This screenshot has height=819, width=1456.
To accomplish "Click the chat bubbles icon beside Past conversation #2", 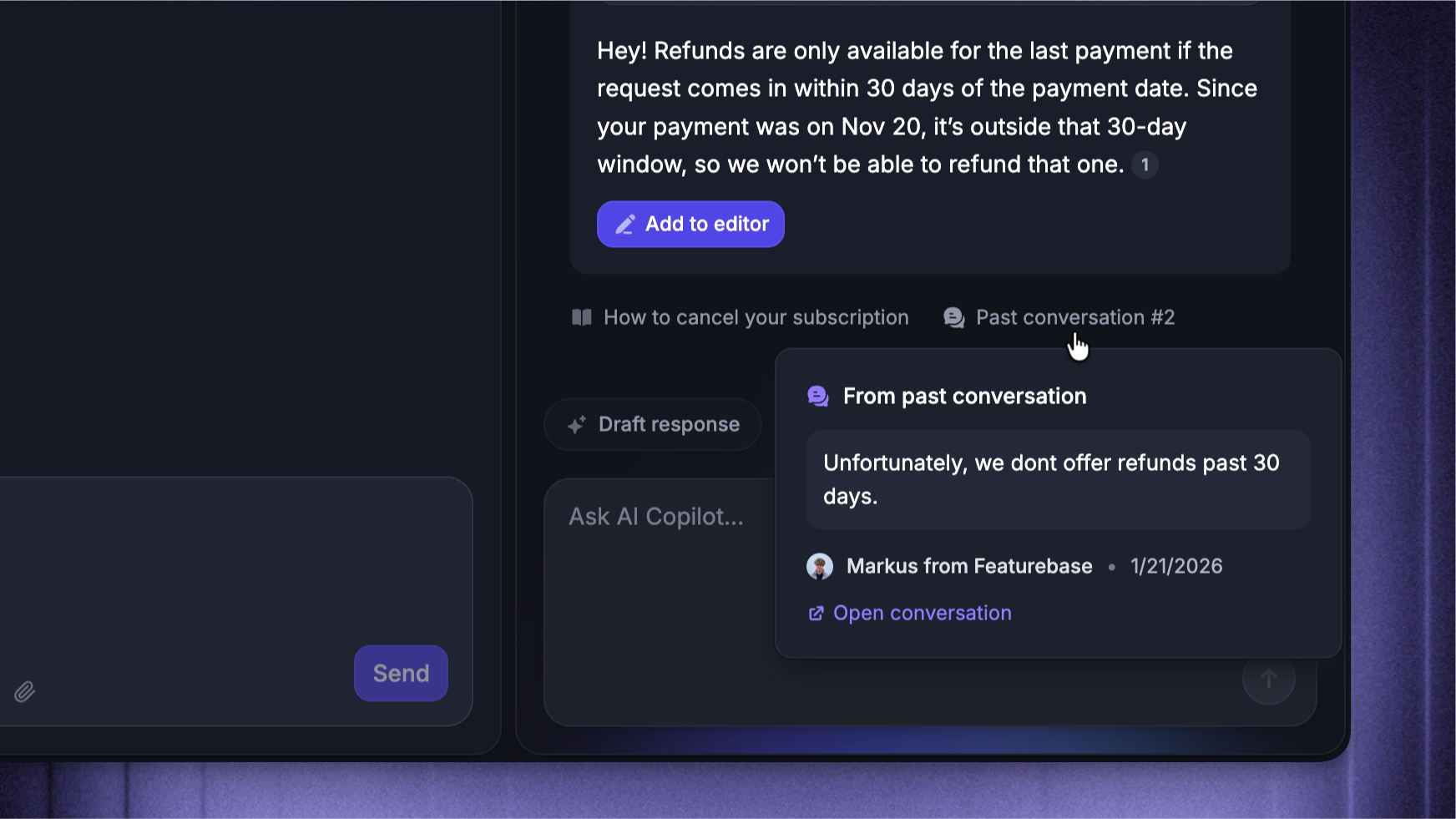I will [954, 317].
